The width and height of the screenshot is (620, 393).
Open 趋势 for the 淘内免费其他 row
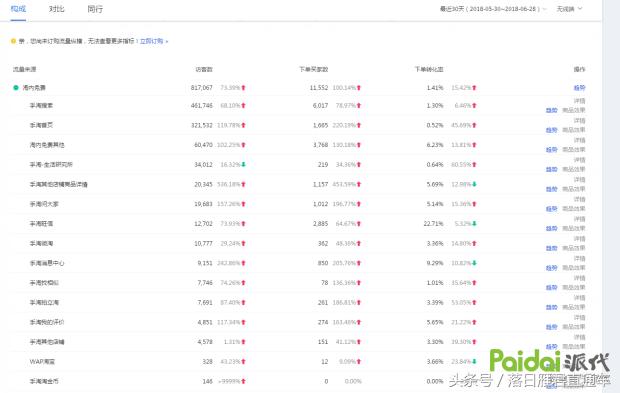(552, 150)
